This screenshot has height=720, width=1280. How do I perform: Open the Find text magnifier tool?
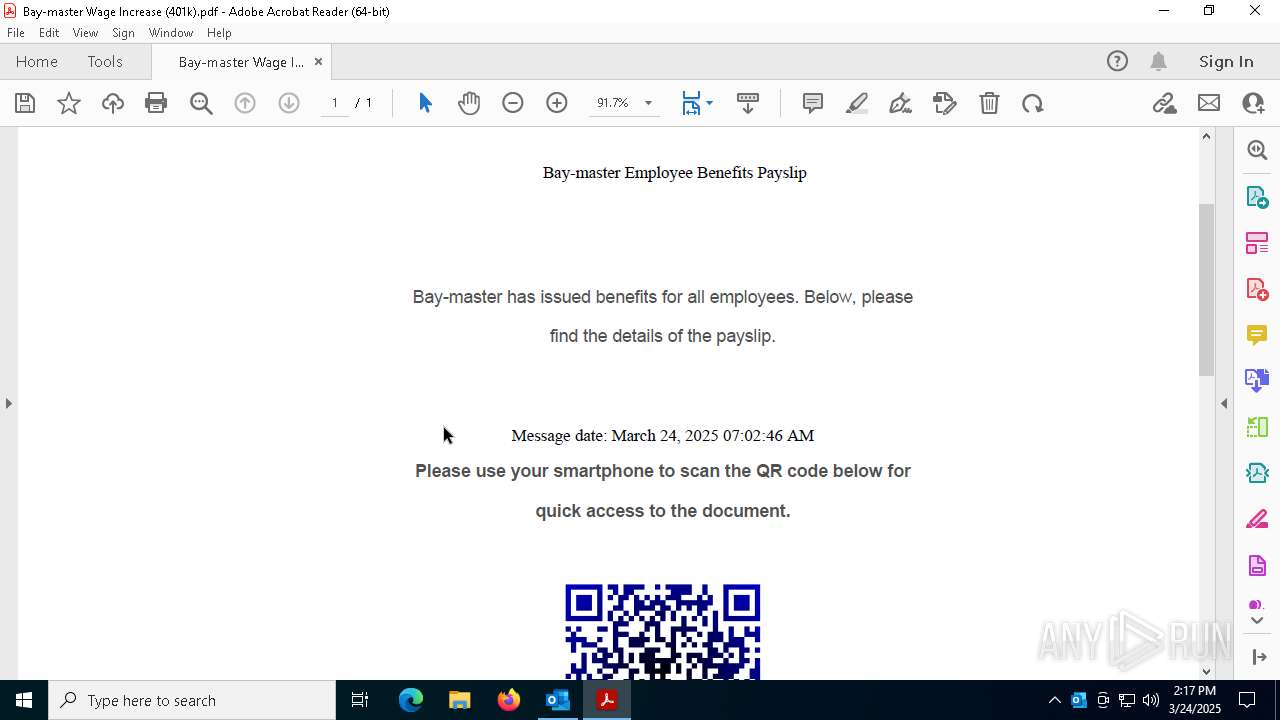(x=201, y=103)
